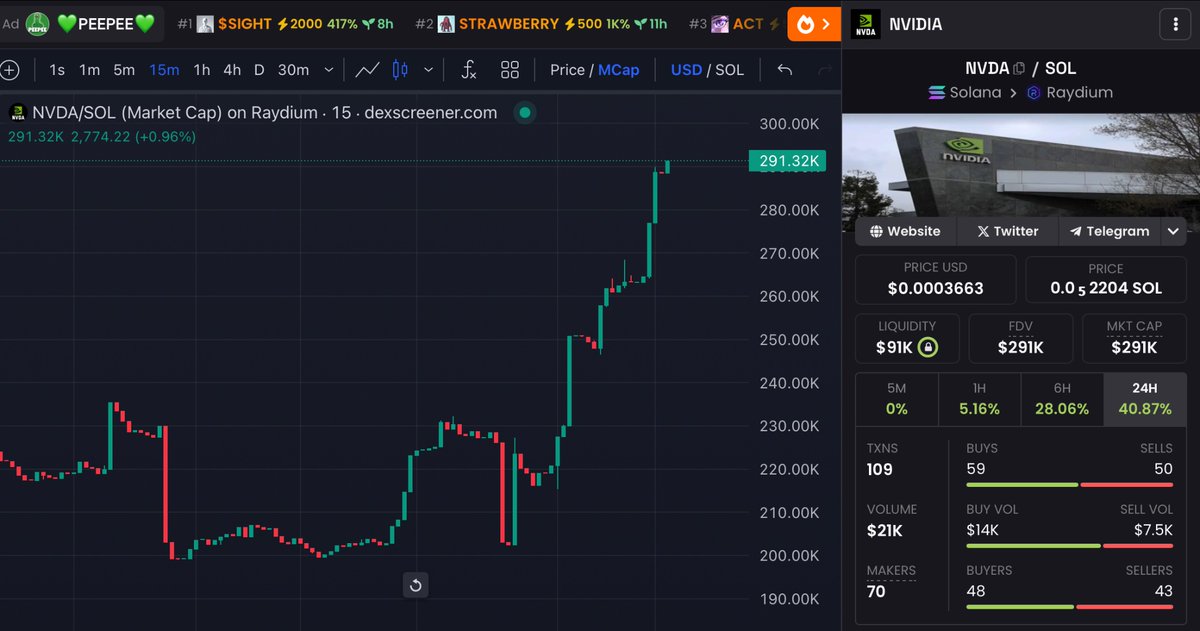Select the 1m timeframe
The width and height of the screenshot is (1200, 631).
point(90,70)
